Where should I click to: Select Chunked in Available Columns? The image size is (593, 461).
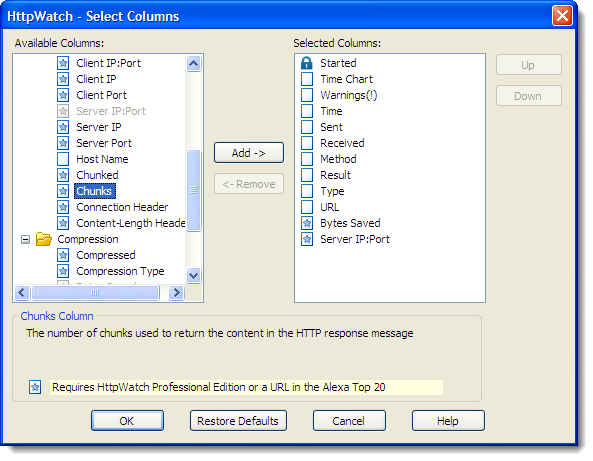tap(98, 175)
